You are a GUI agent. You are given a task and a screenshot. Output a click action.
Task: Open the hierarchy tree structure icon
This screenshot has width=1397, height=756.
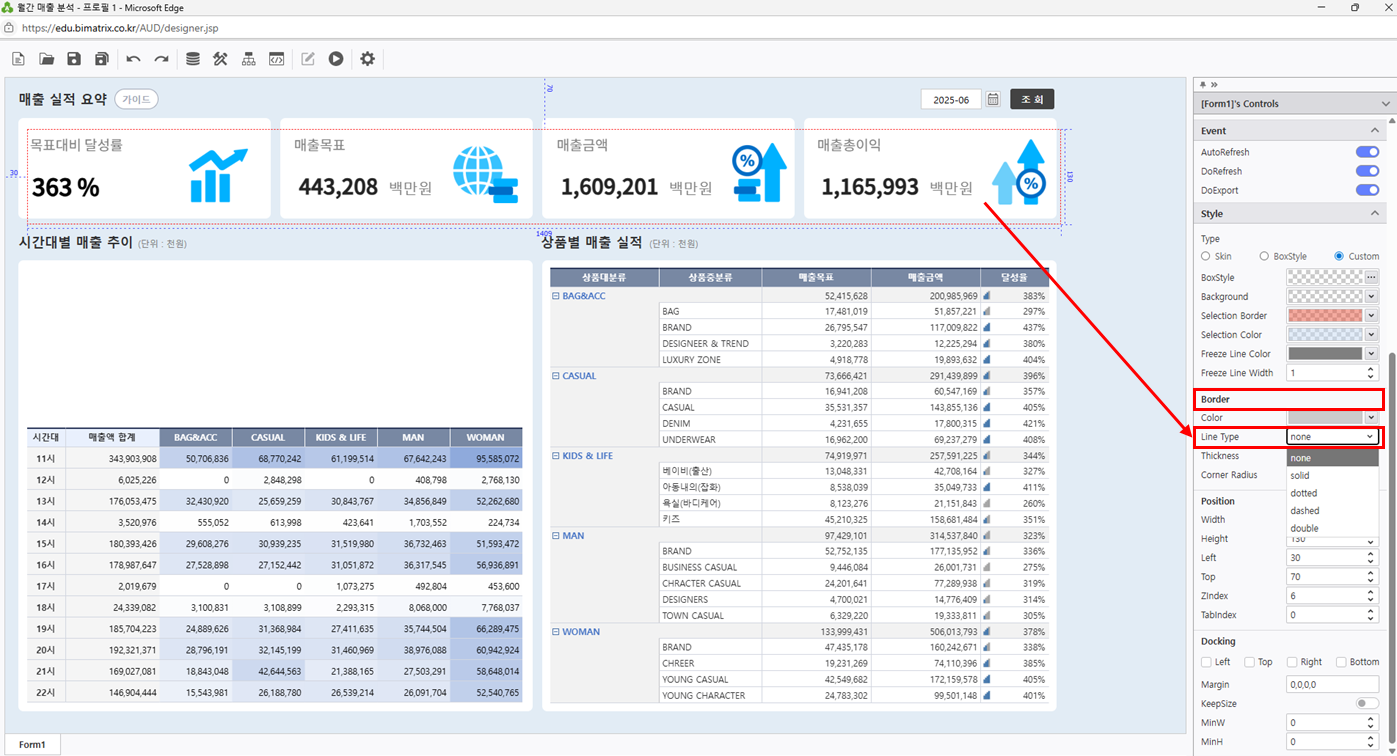coord(248,59)
